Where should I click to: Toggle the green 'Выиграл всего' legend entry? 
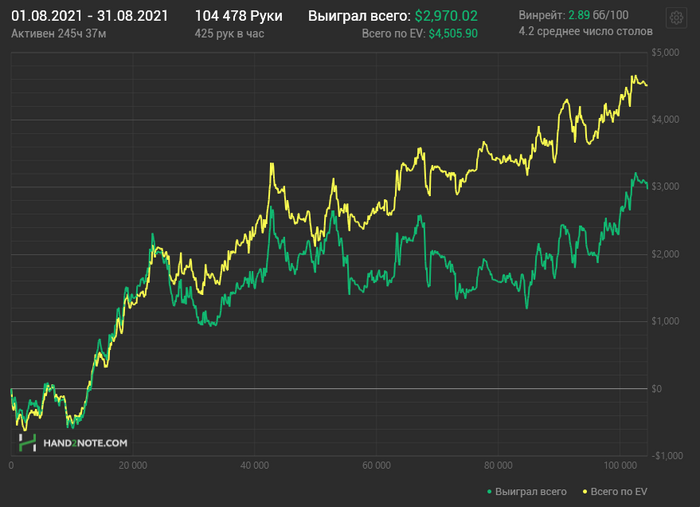coord(527,491)
